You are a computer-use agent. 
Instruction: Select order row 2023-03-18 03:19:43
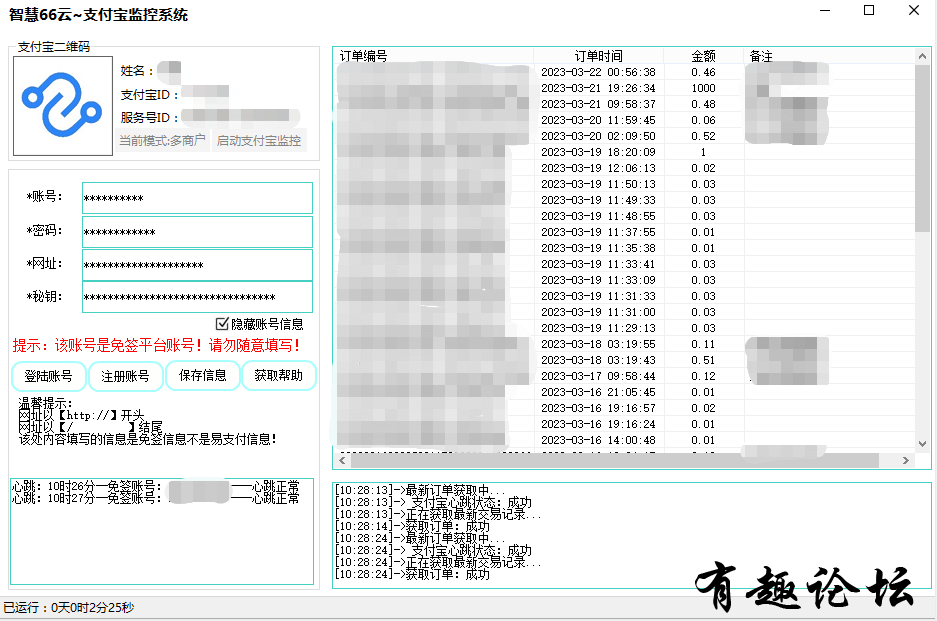pos(624,360)
